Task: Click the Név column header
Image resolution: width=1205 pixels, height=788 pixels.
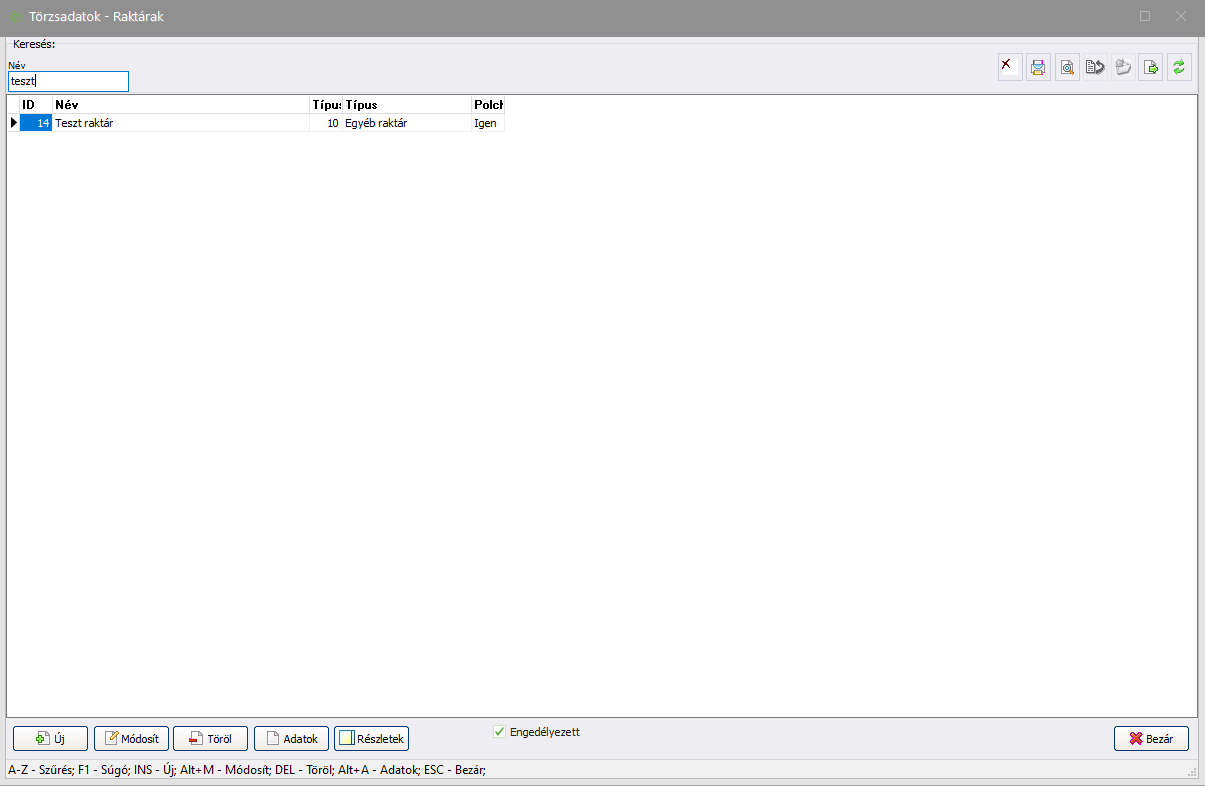Action: (180, 105)
